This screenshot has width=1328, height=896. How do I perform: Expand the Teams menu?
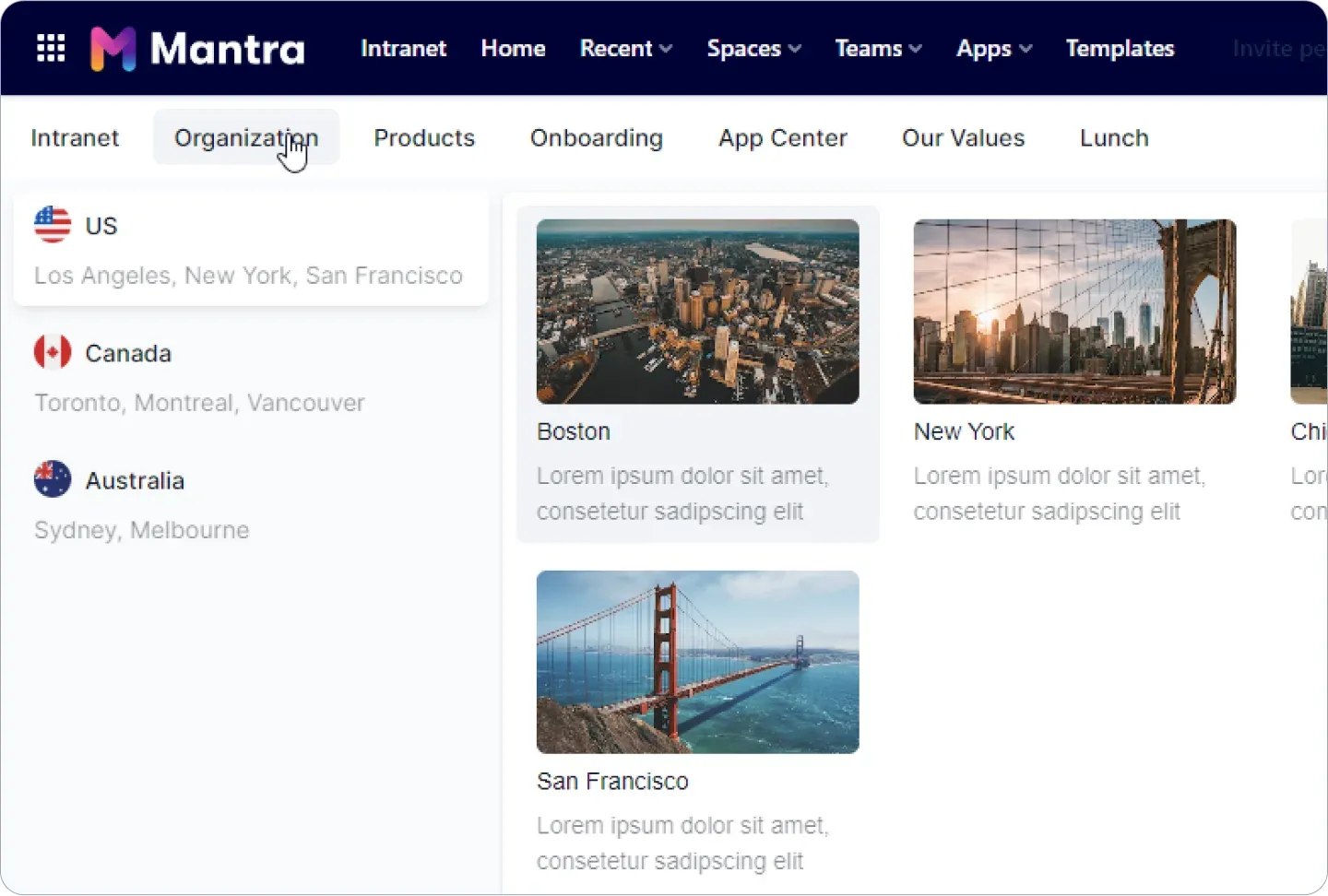[x=877, y=48]
